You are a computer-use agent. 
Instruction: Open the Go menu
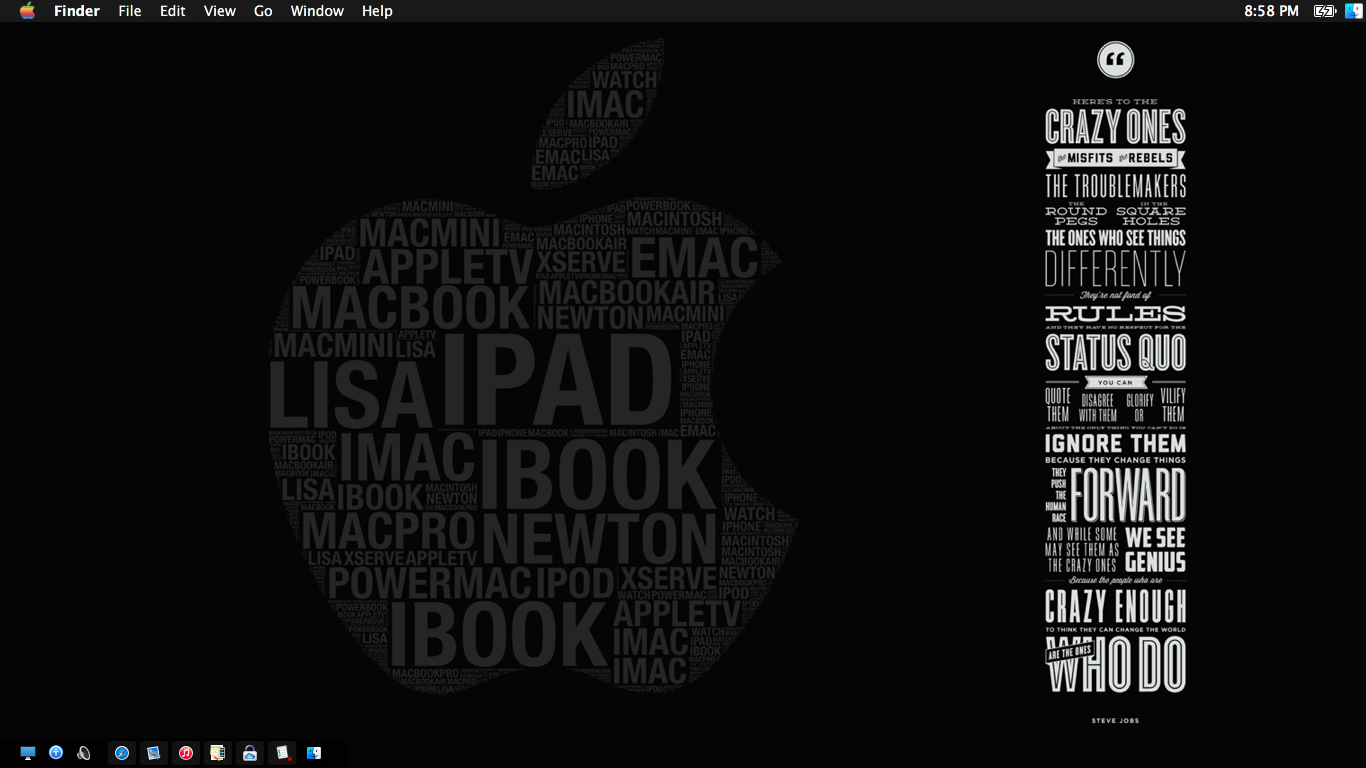(x=263, y=11)
